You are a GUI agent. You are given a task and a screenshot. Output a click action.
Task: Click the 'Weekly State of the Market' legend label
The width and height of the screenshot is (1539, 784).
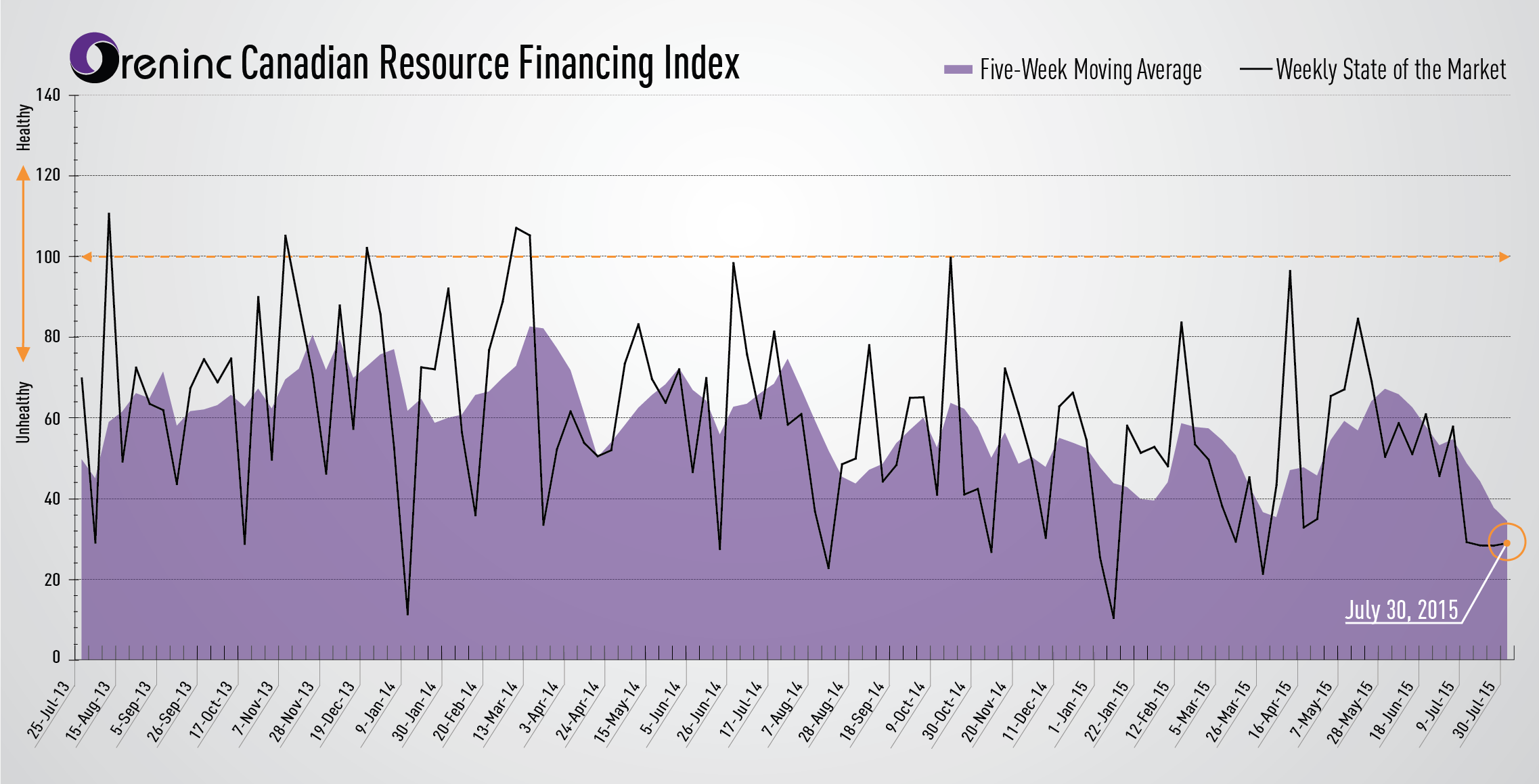(x=1391, y=70)
